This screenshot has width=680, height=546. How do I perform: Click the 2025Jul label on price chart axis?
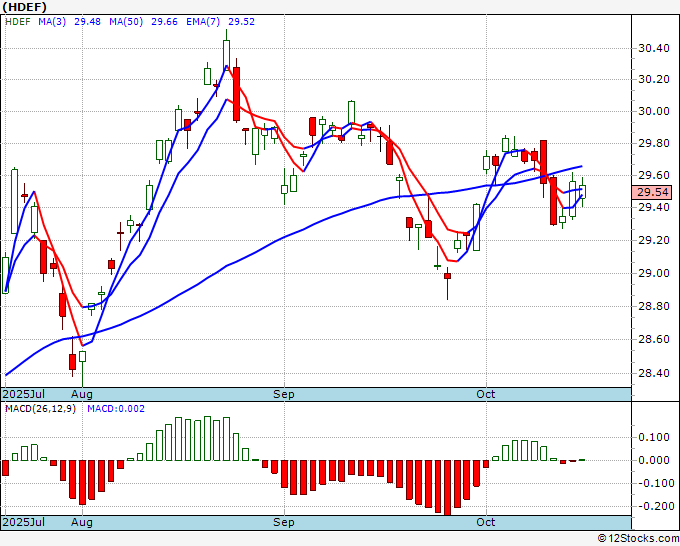point(24,394)
